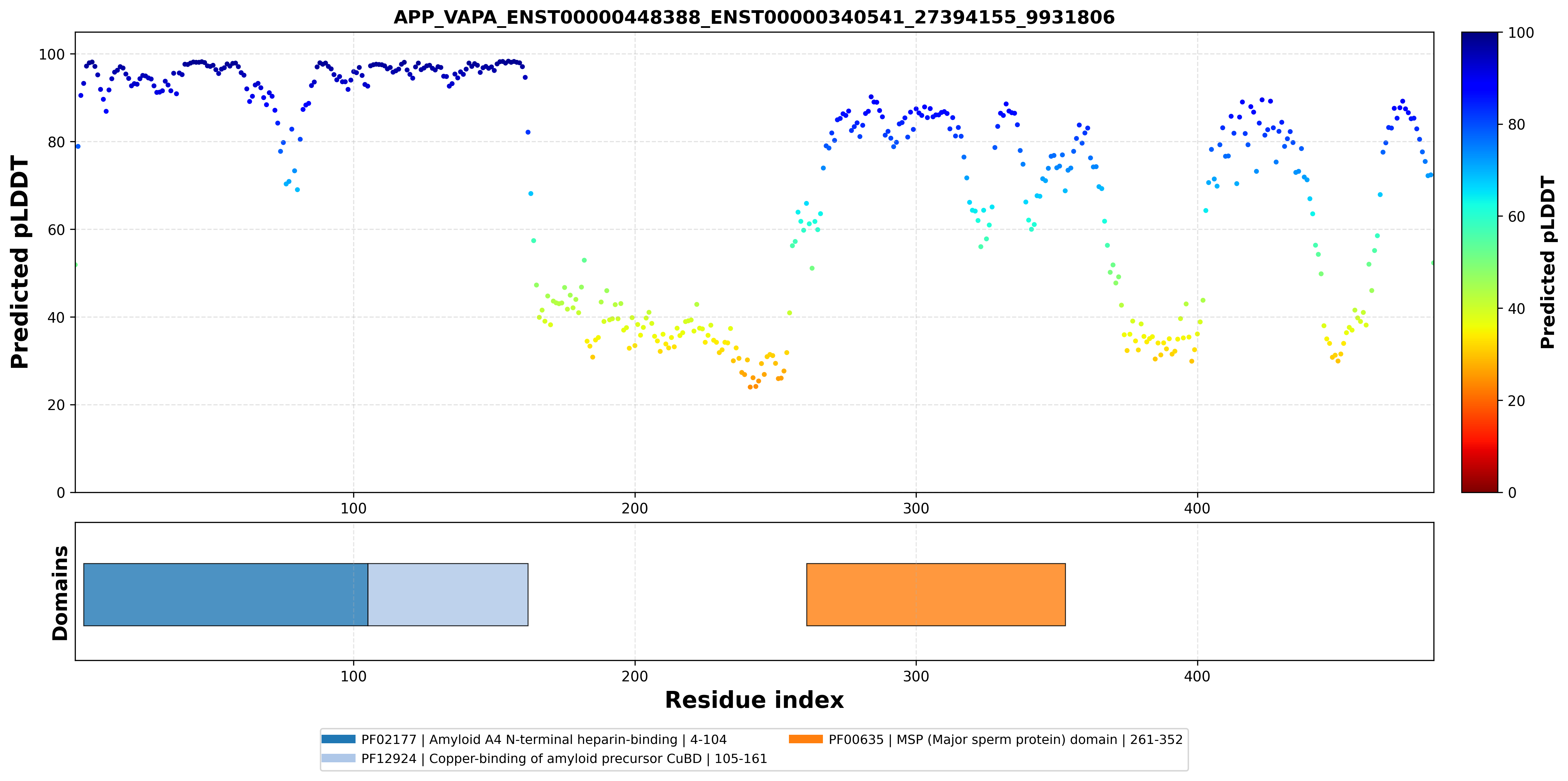Click the plot title APP_VAPA text
The height and width of the screenshot is (781, 1568).
click(x=754, y=17)
